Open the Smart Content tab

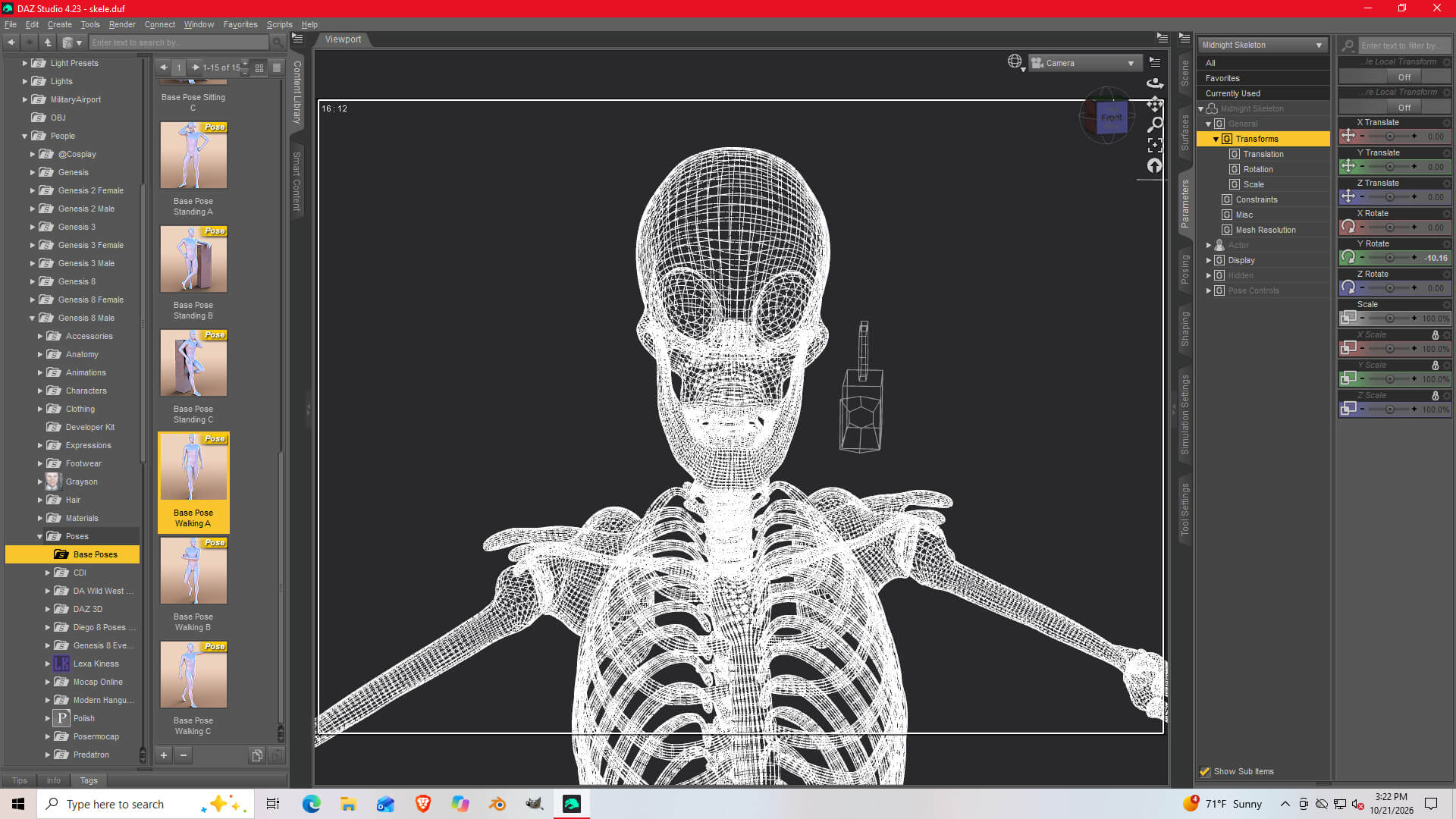click(x=297, y=181)
